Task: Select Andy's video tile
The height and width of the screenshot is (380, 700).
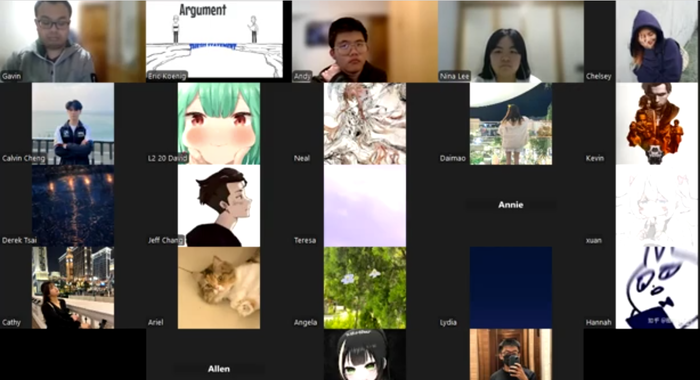Action: pos(365,41)
